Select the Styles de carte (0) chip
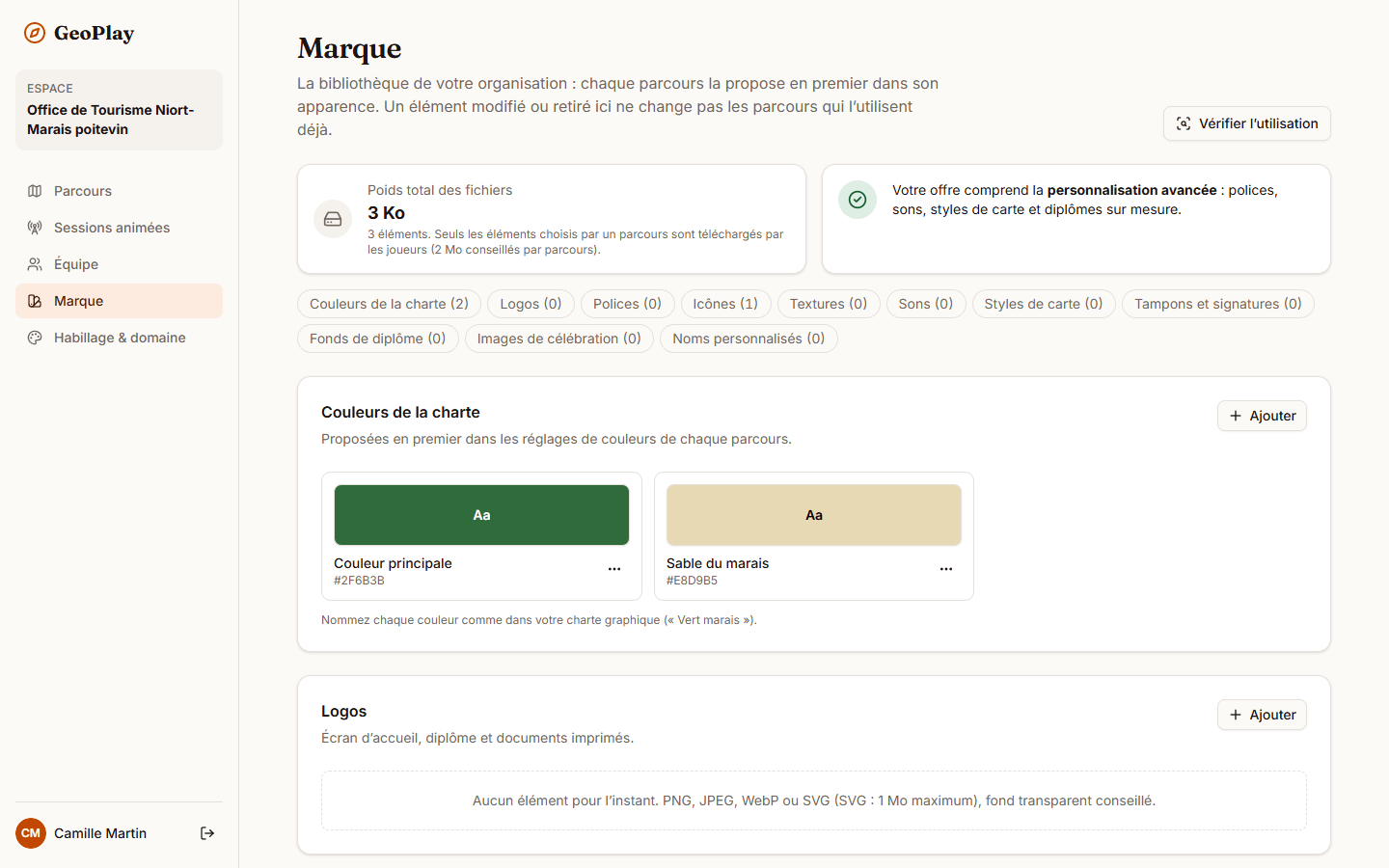The image size is (1389, 868). point(1044,304)
